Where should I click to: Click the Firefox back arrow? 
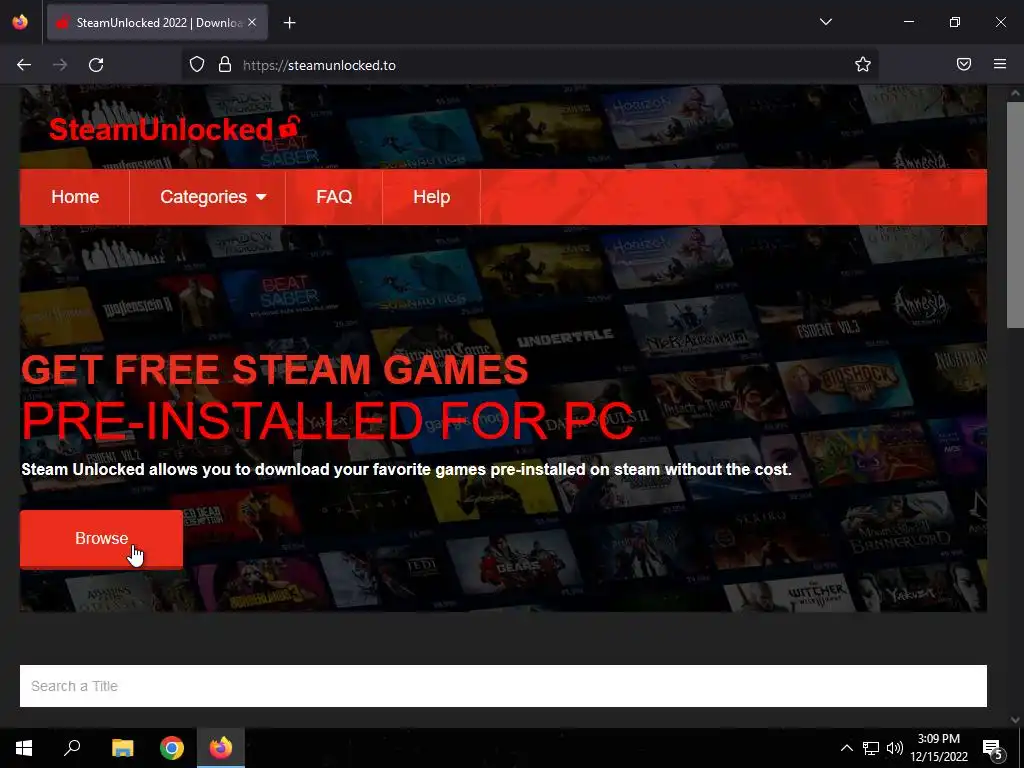24,65
